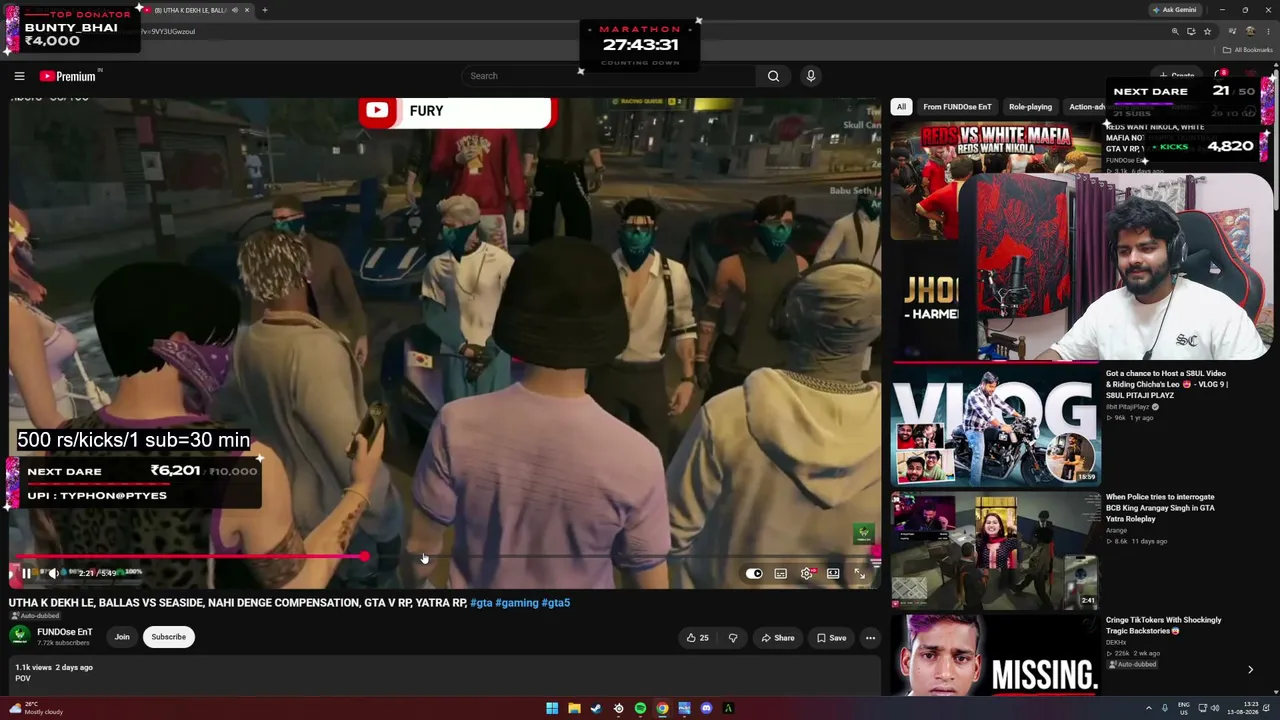Select the From FUNDOse EnT chip
This screenshot has height=720, width=1280.
point(957,107)
